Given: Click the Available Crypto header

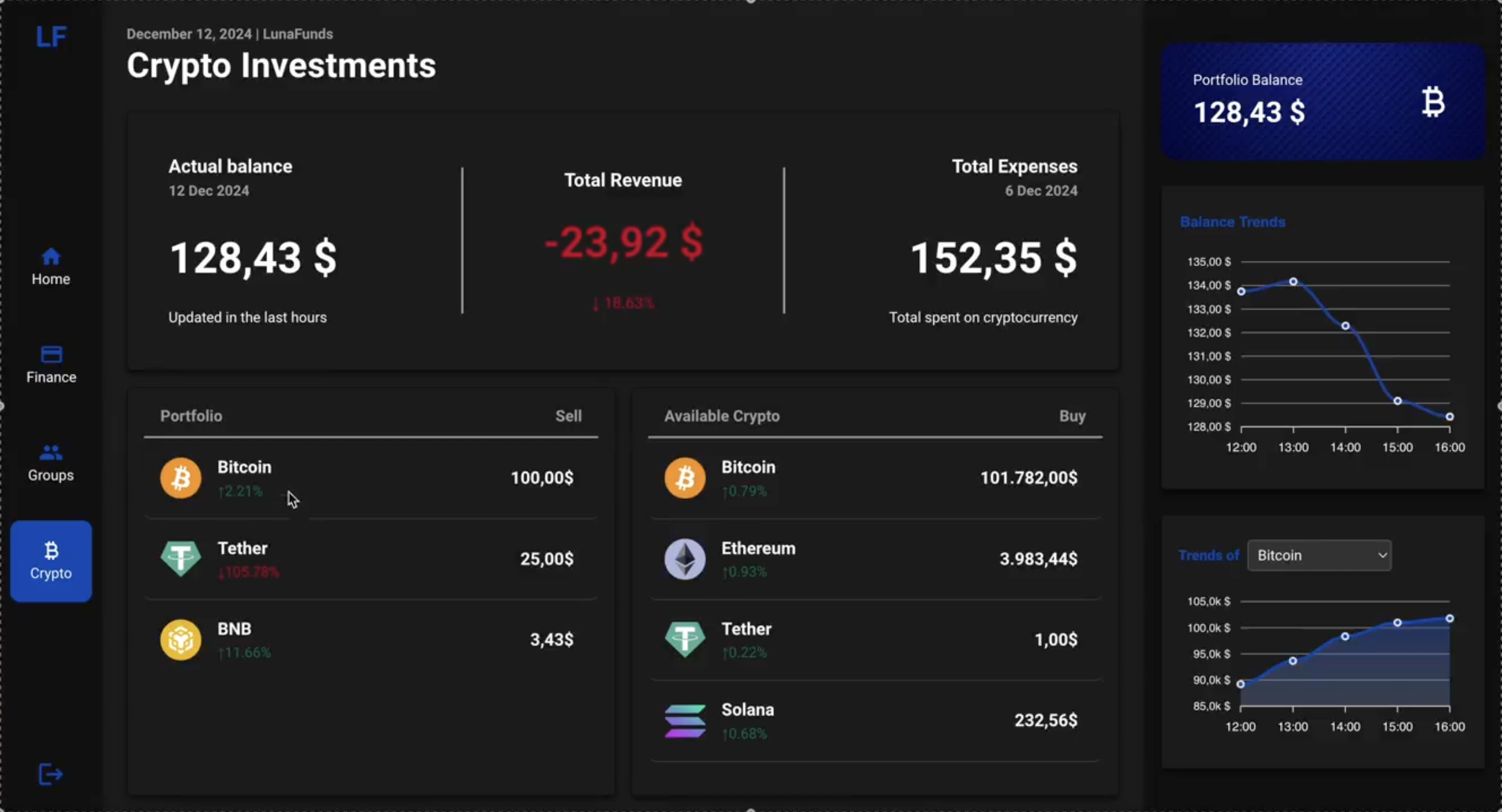Looking at the screenshot, I should [721, 416].
